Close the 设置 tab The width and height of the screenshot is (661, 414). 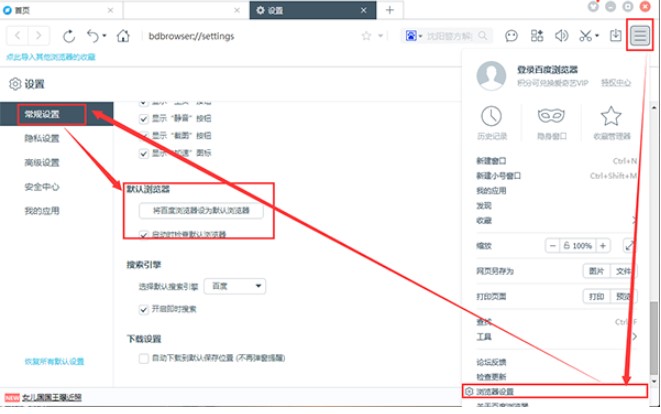[x=364, y=11]
